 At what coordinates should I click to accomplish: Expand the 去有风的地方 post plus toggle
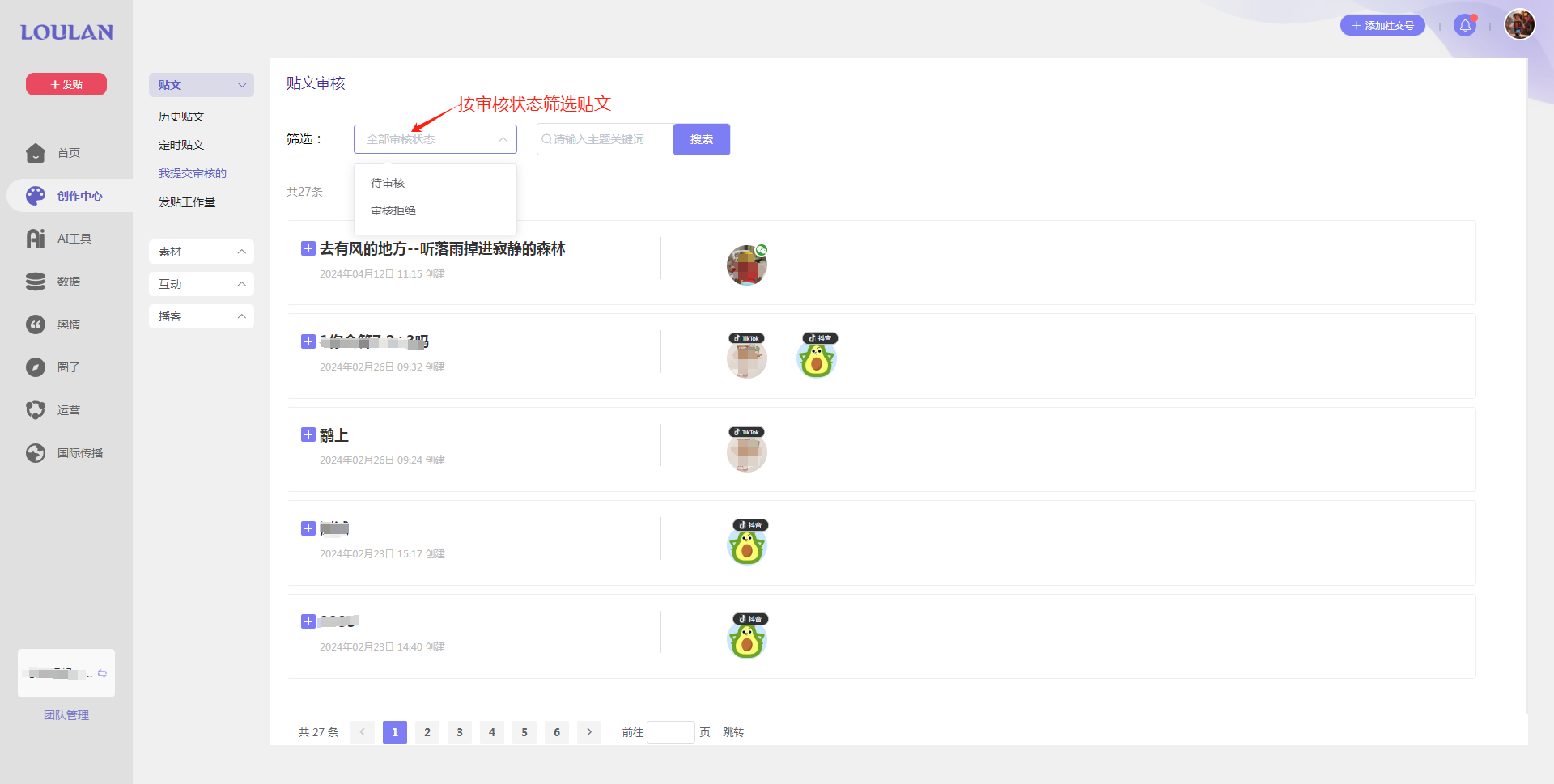pos(308,248)
